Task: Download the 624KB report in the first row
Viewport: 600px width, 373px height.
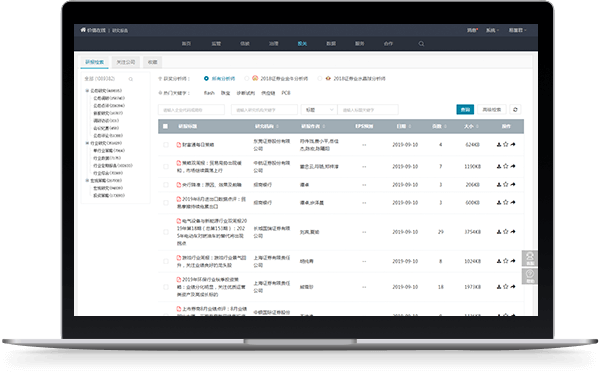Action: (499, 145)
